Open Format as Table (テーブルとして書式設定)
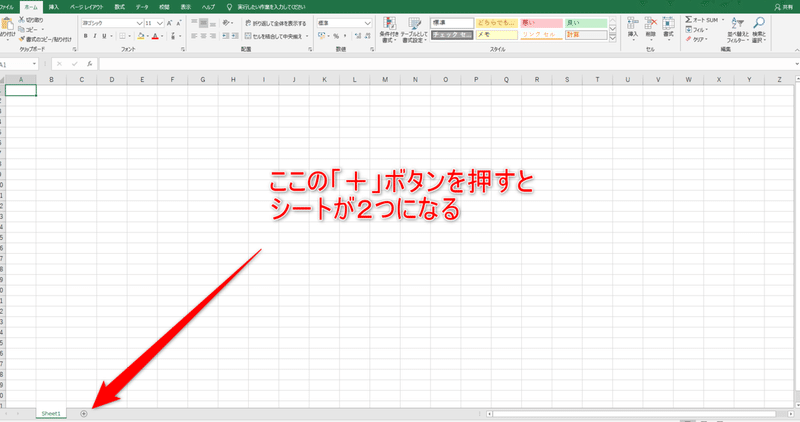Viewport: 800px width, 422px height. [x=414, y=30]
